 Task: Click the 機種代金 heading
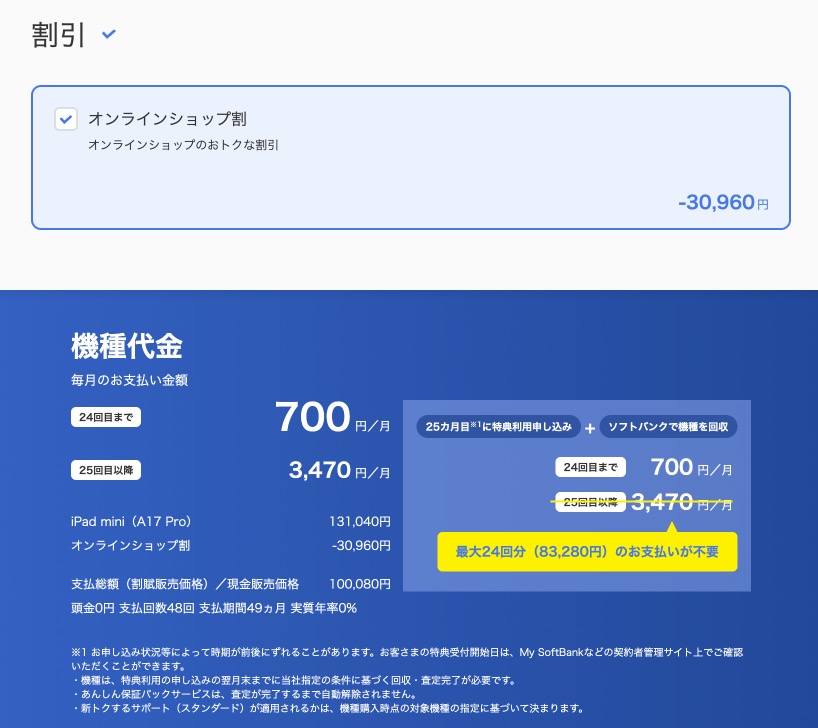click(127, 346)
